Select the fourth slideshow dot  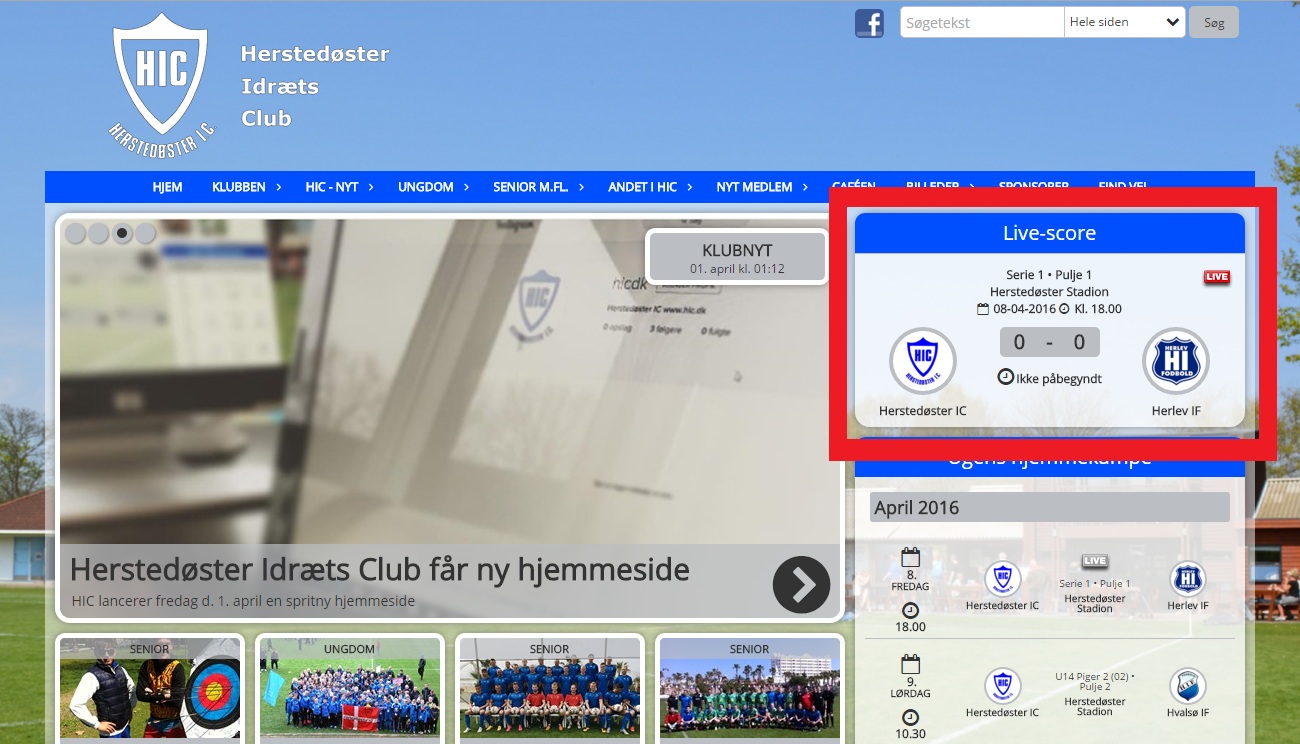(x=146, y=233)
